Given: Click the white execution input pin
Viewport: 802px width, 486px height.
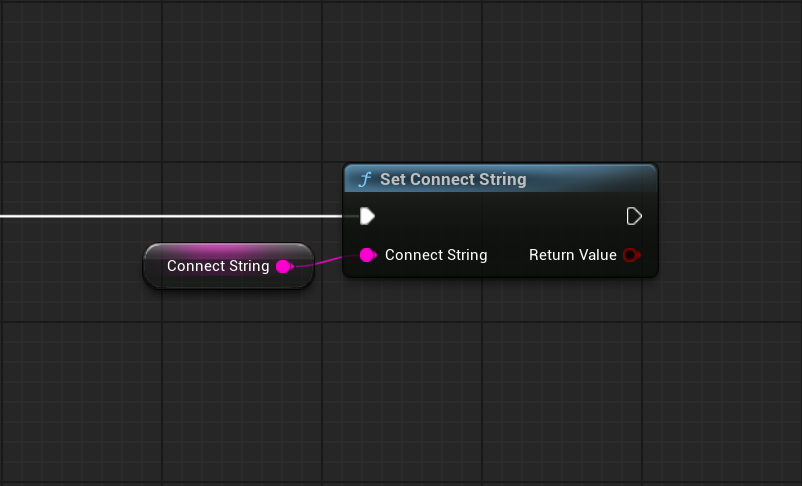Looking at the screenshot, I should tap(367, 216).
